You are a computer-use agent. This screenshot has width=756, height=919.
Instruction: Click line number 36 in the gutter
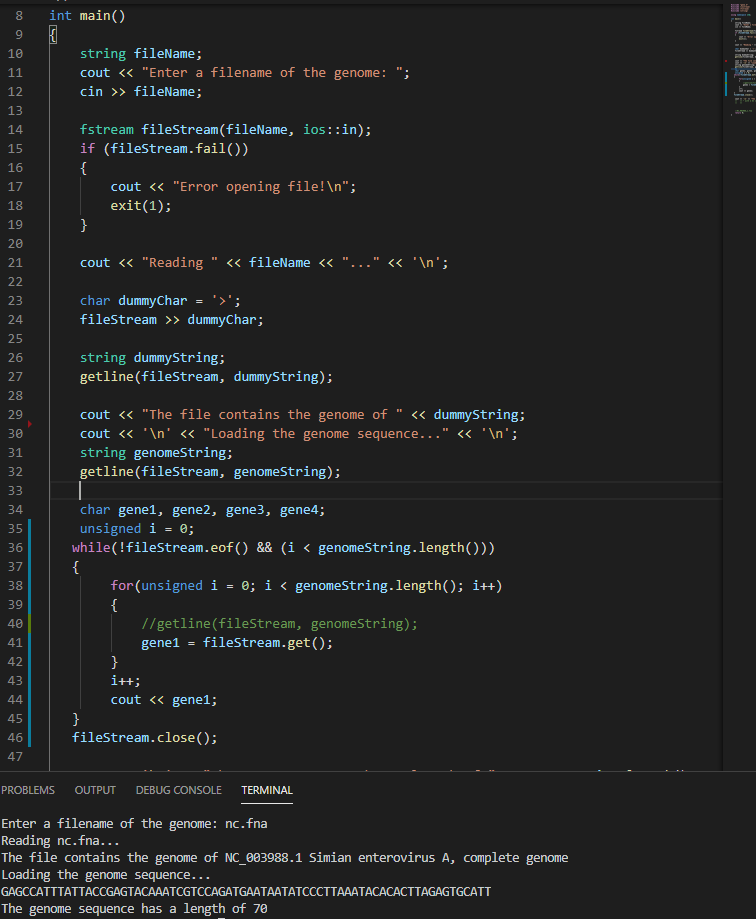point(15,547)
